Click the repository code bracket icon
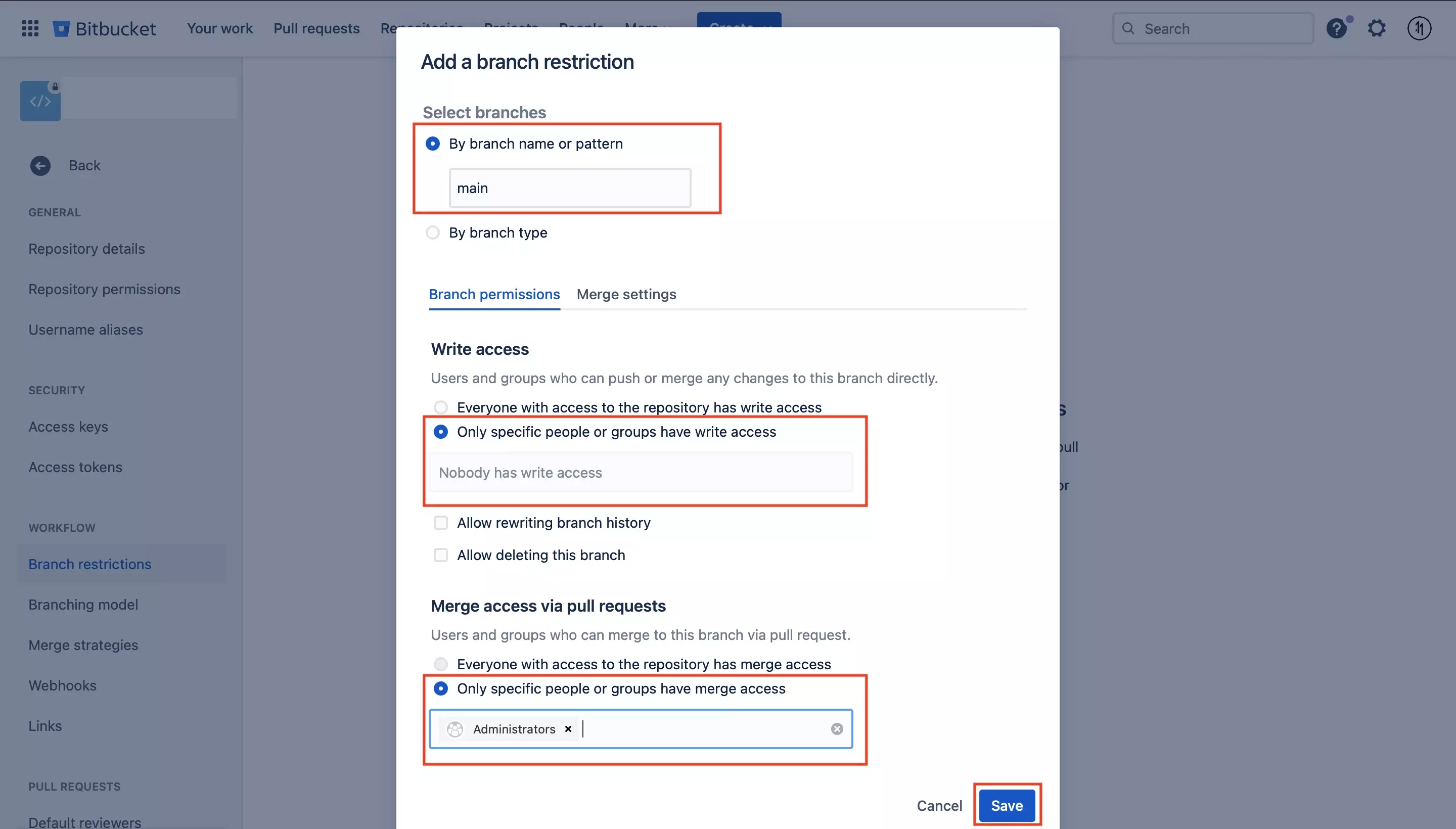This screenshot has width=1456, height=829. (x=40, y=100)
